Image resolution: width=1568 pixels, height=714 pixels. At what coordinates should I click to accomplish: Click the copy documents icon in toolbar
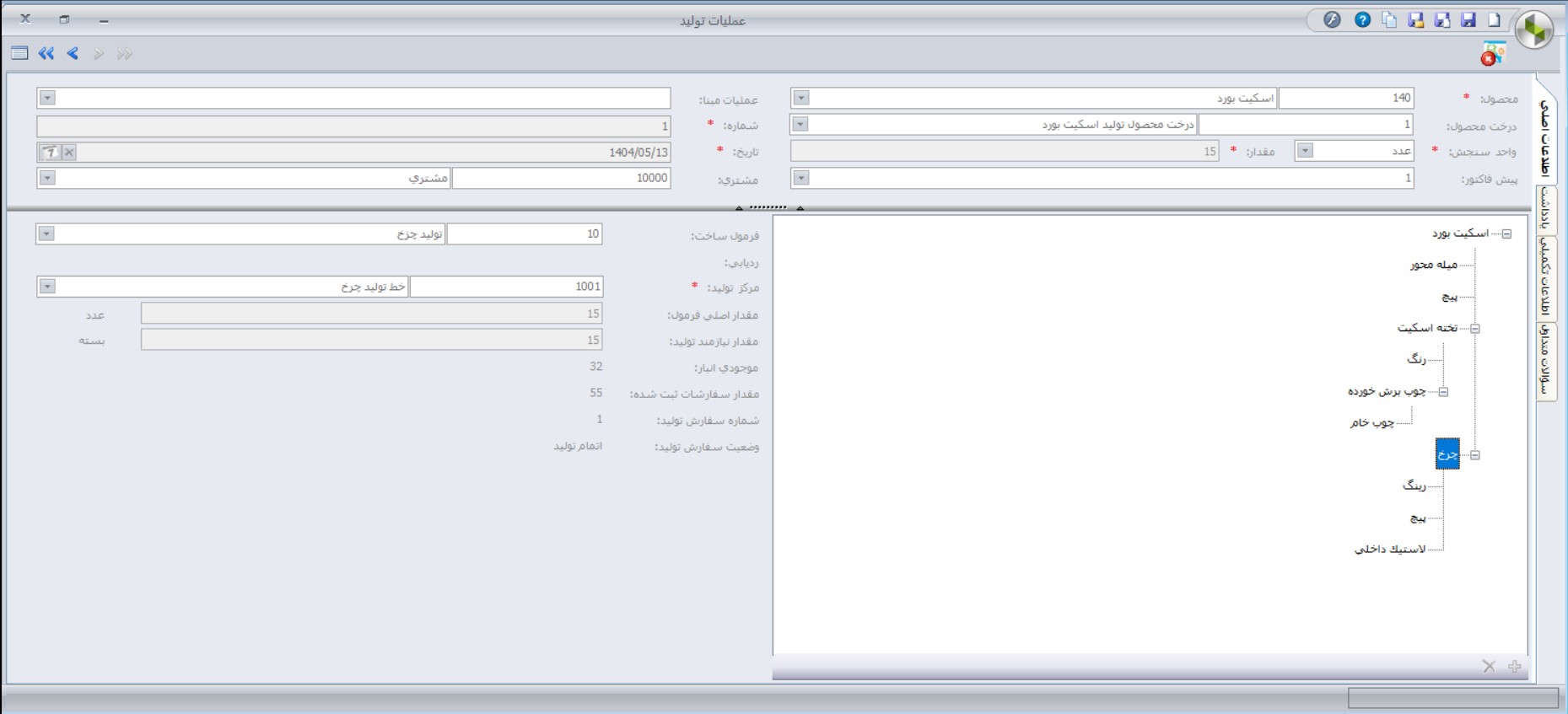[x=1389, y=20]
